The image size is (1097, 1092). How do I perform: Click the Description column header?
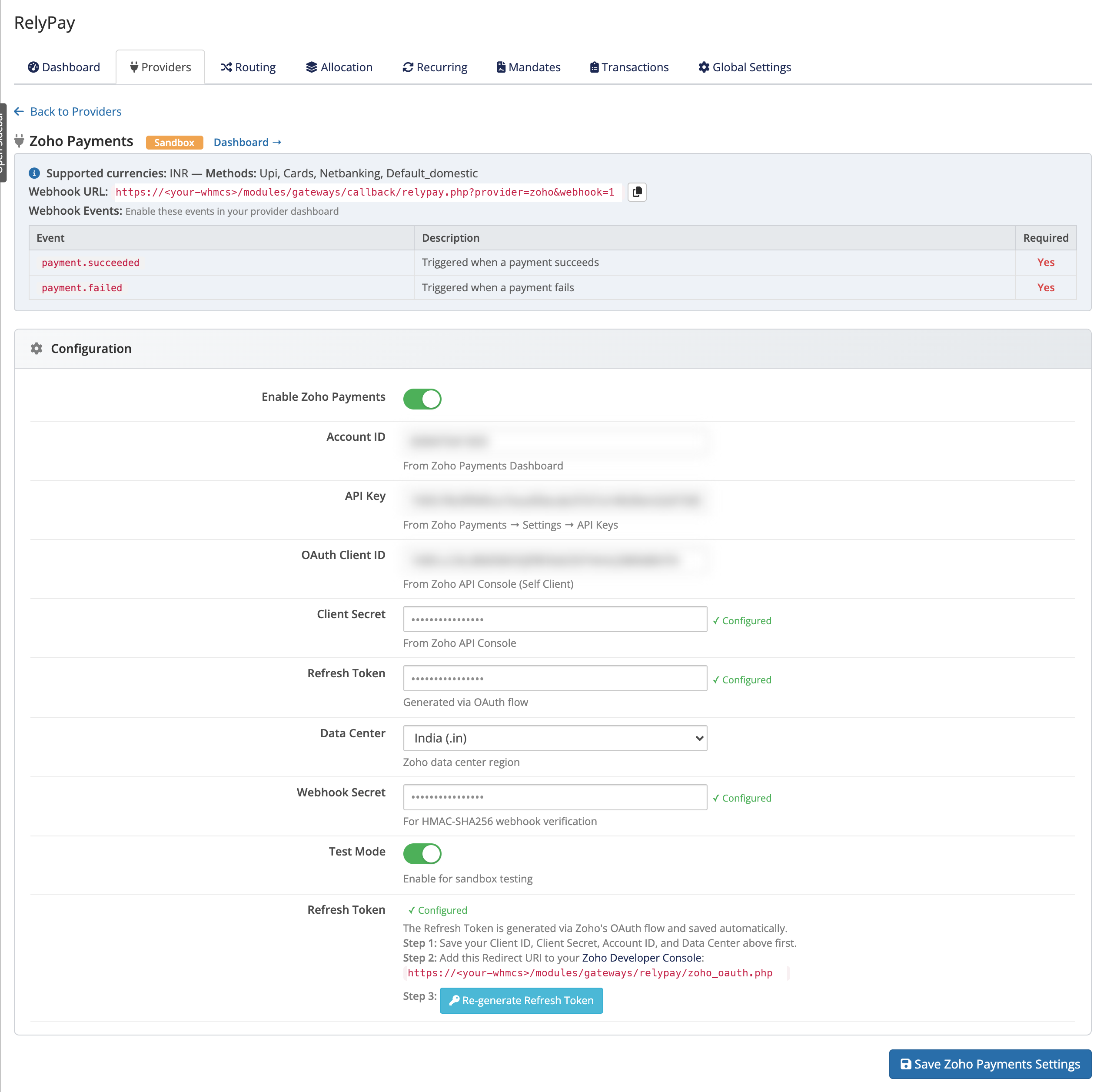pyautogui.click(x=714, y=238)
